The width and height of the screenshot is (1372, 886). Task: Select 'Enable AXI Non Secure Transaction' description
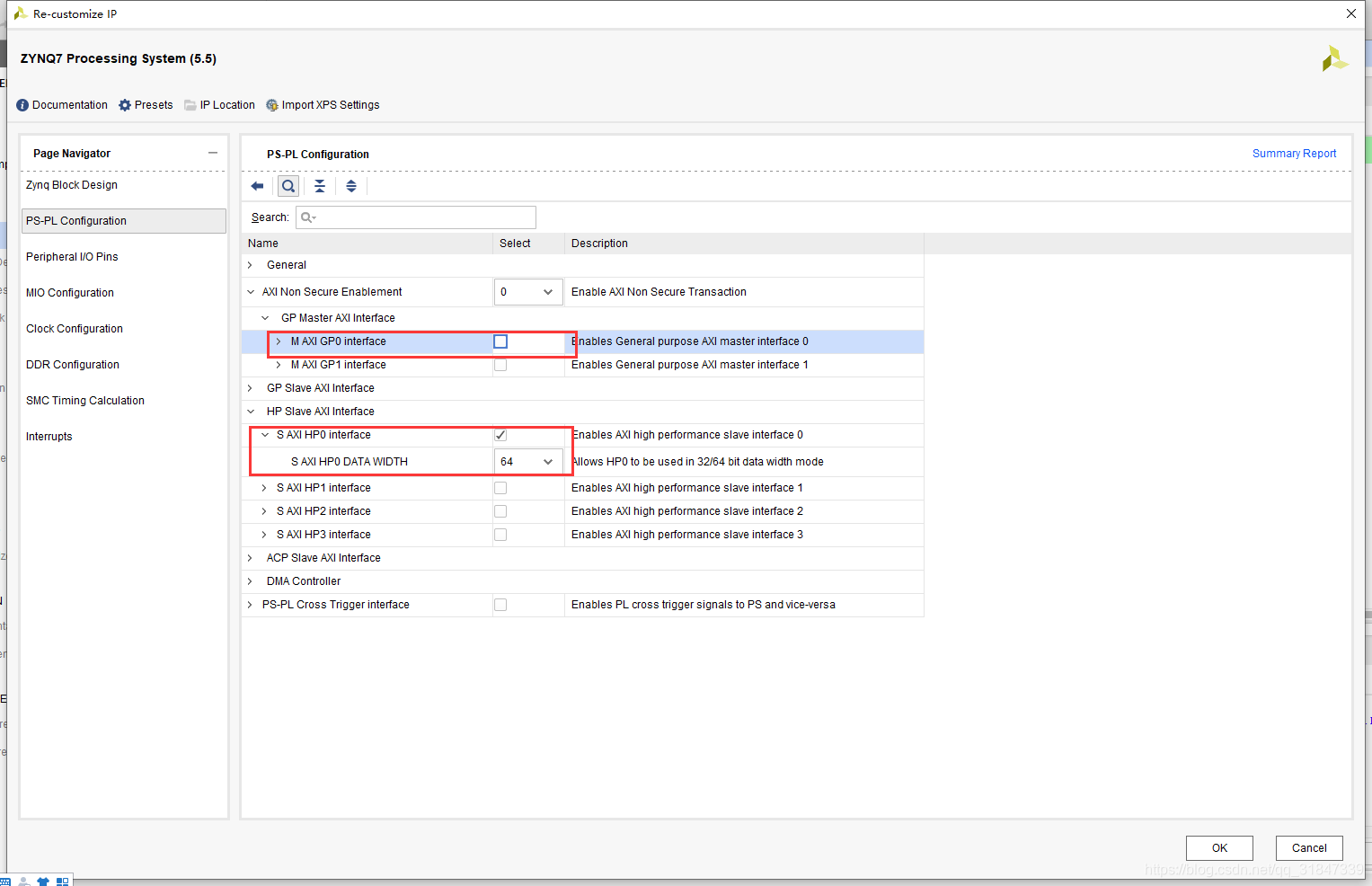(x=659, y=292)
